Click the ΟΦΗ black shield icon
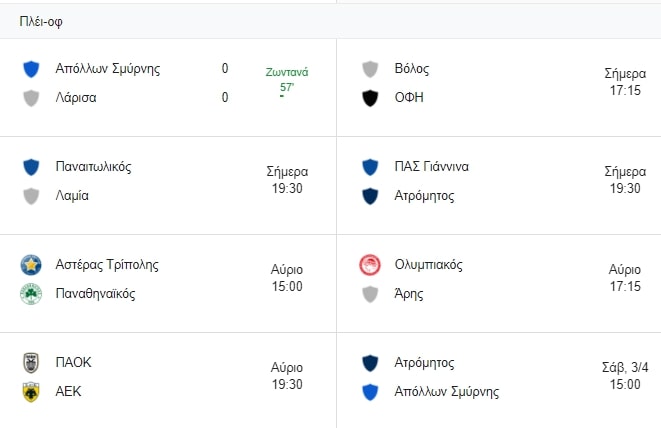 pyautogui.click(x=370, y=98)
